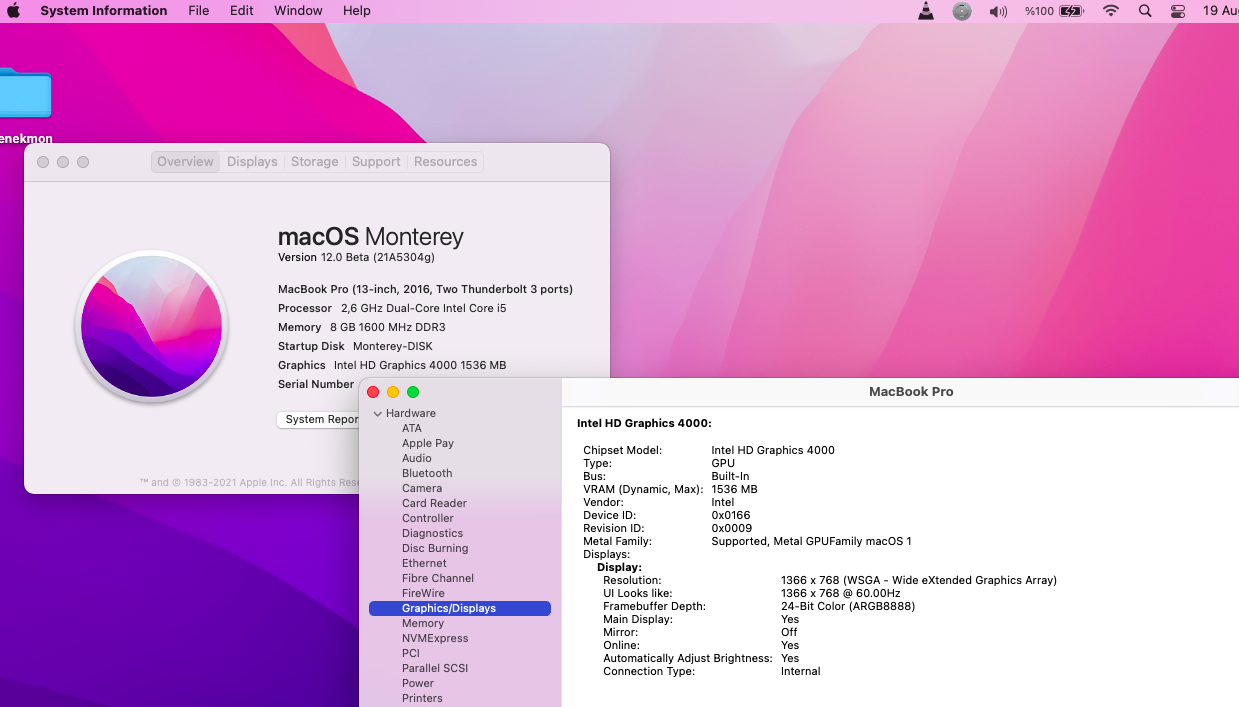Open the volume speaker icon
Screen dimensions: 1239x707
998,11
